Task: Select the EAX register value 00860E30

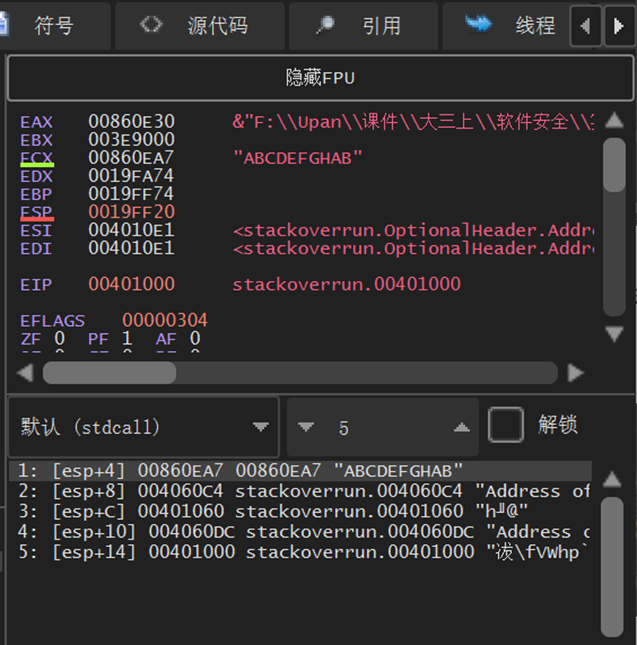Action: pyautogui.click(x=132, y=121)
